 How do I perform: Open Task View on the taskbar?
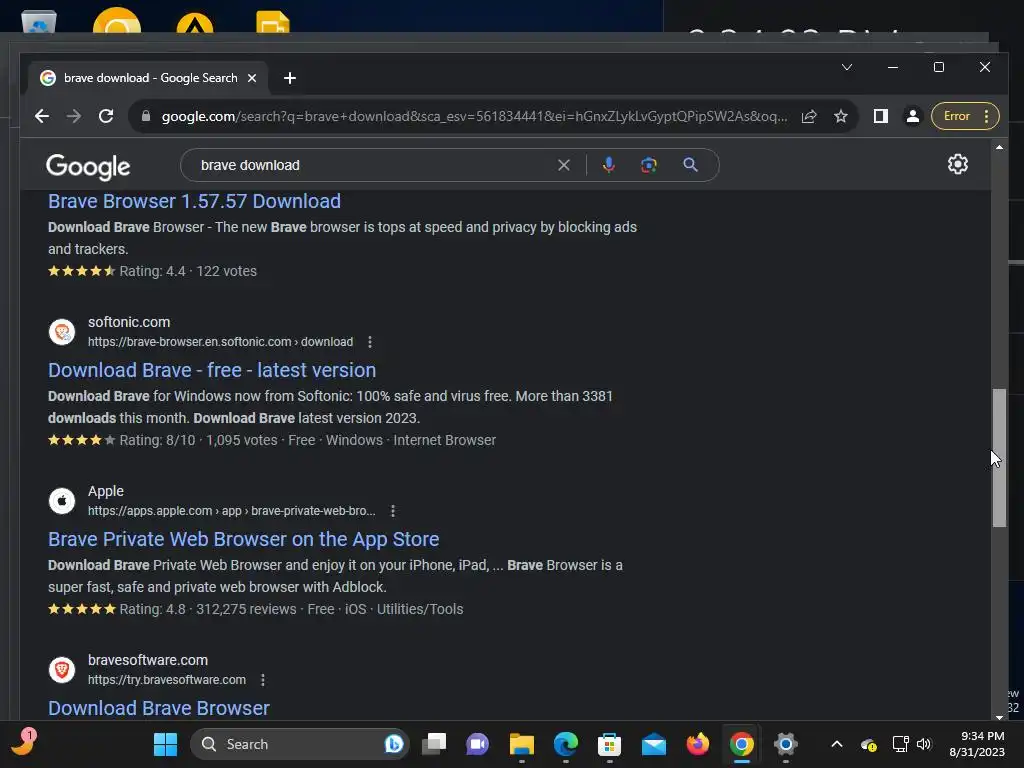(x=434, y=744)
